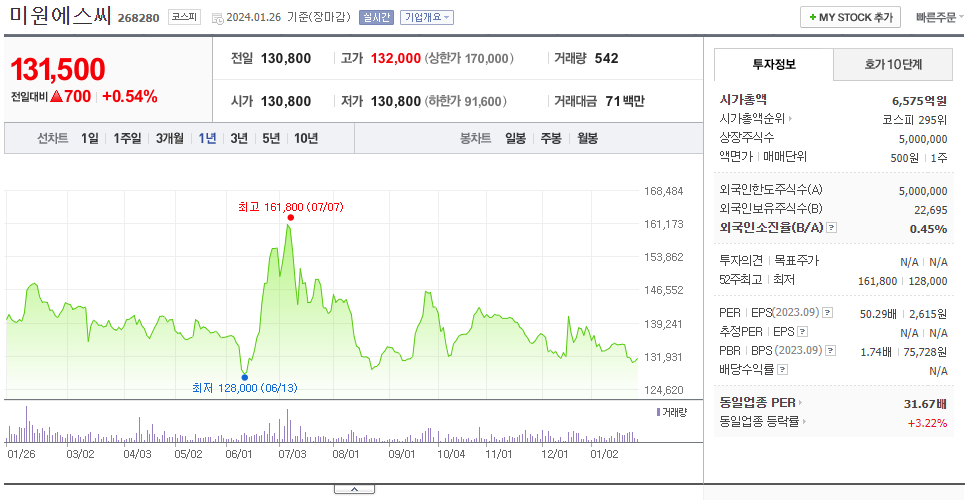The width and height of the screenshot is (968, 500).
Task: Click the MY STOCK 추가 button
Action: coord(851,17)
